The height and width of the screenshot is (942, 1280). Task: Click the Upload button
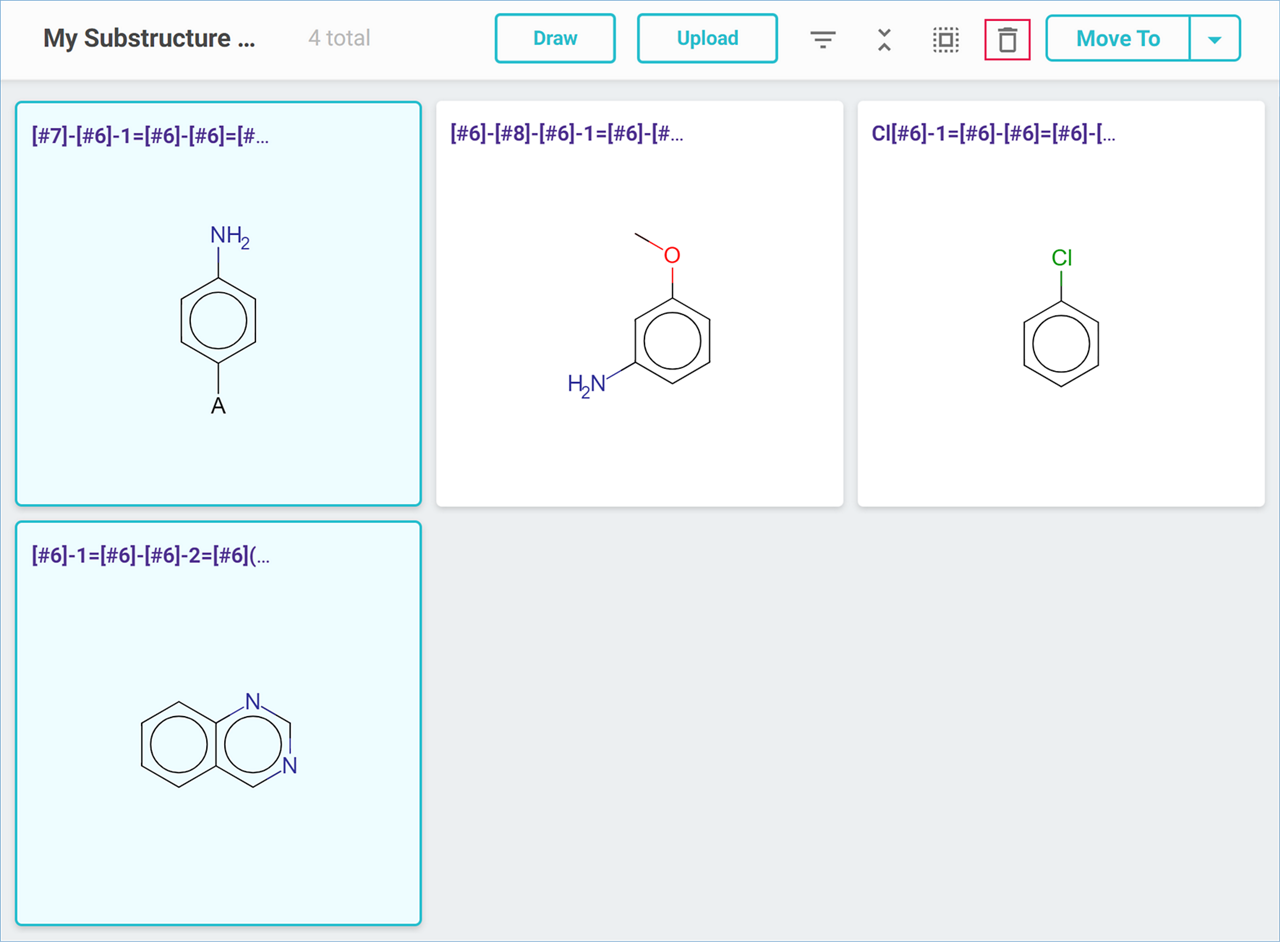coord(707,39)
